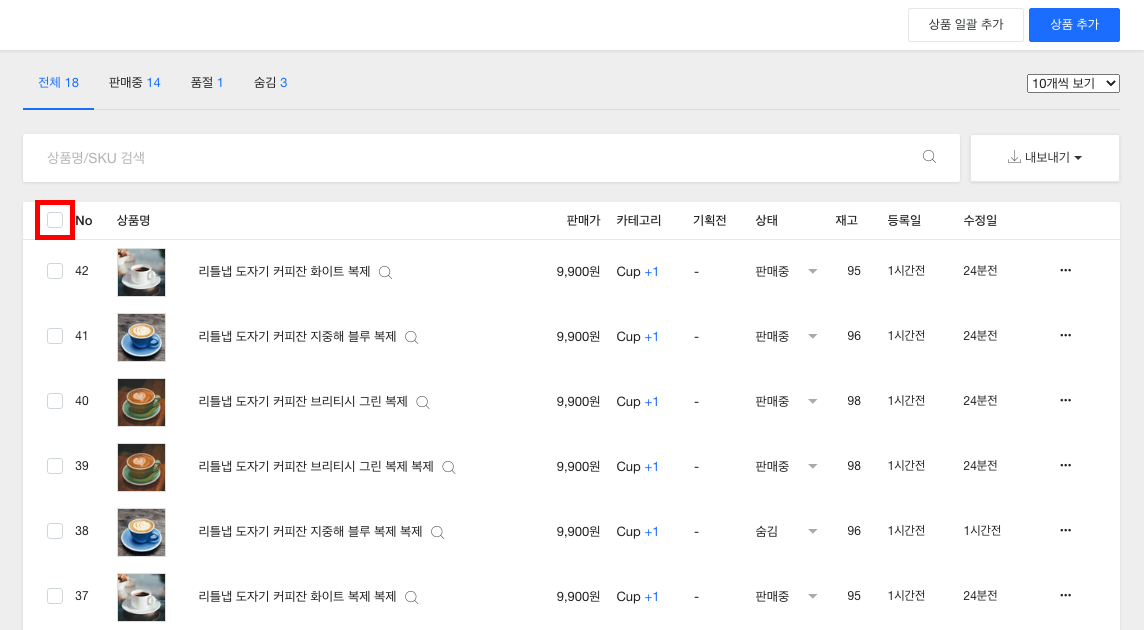Click thumbnail image of product 37
Image resolution: width=1144 pixels, height=630 pixels.
pyautogui.click(x=142, y=597)
